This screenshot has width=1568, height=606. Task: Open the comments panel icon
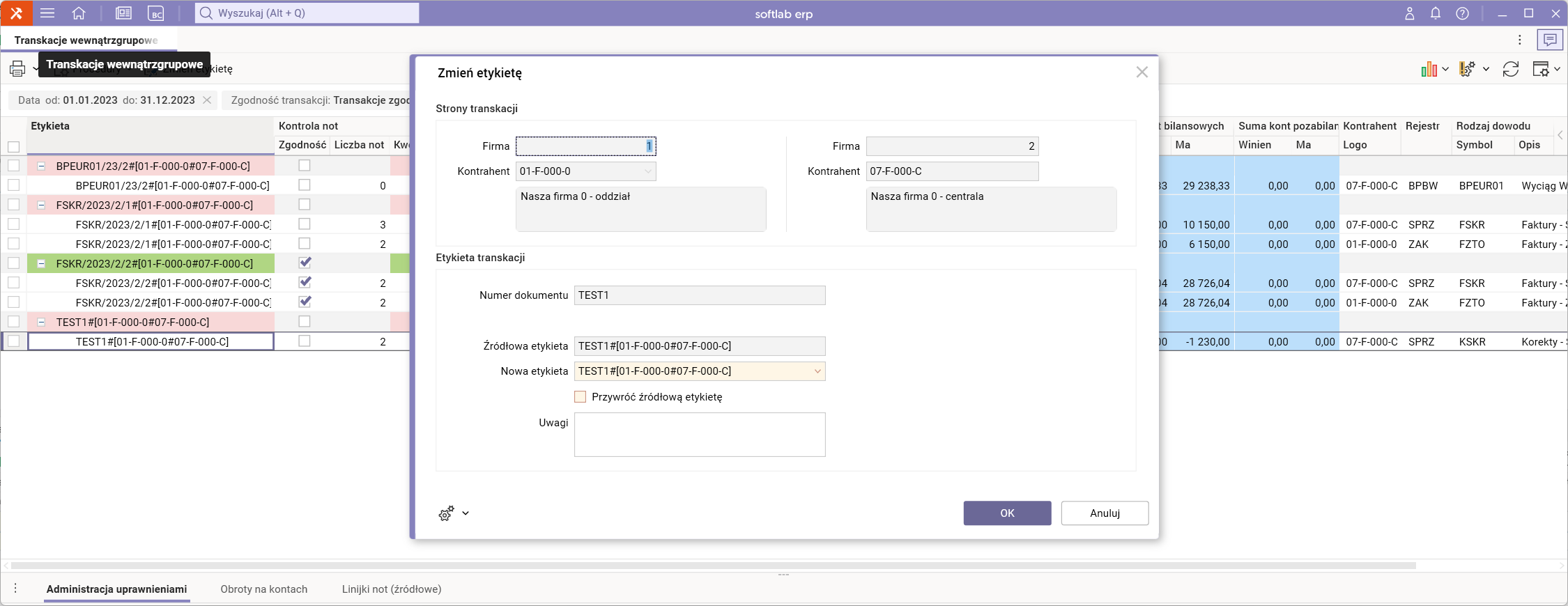[x=1549, y=40]
